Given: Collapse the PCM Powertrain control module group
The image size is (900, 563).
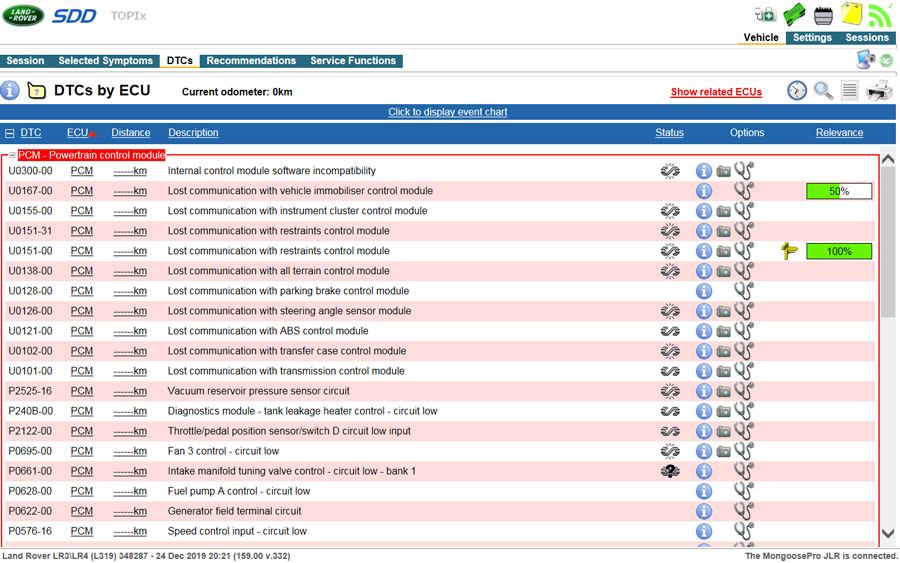Looking at the screenshot, I should (x=11, y=156).
